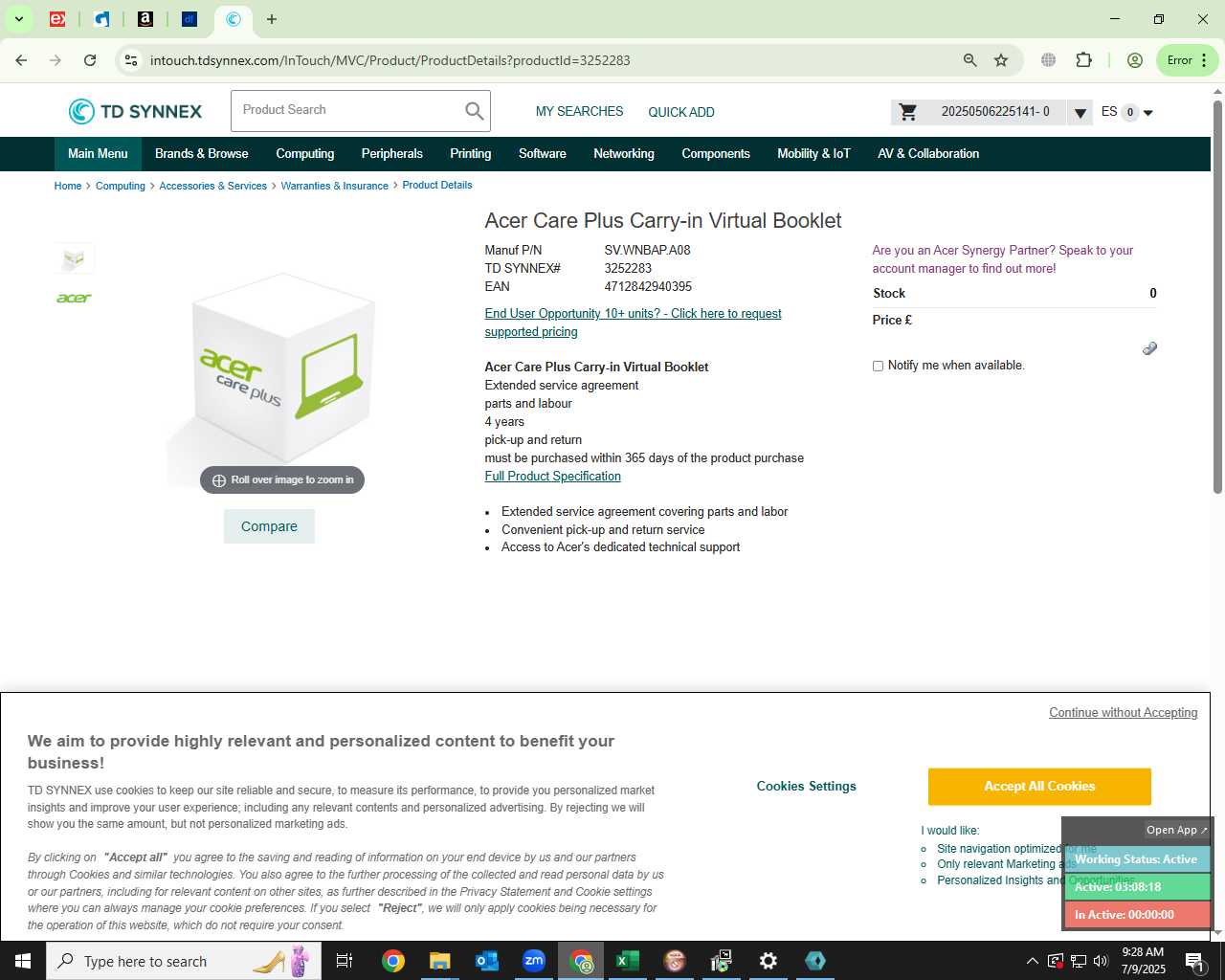Image resolution: width=1225 pixels, height=980 pixels.
Task: Select the box product thumbnail
Action: [74, 258]
